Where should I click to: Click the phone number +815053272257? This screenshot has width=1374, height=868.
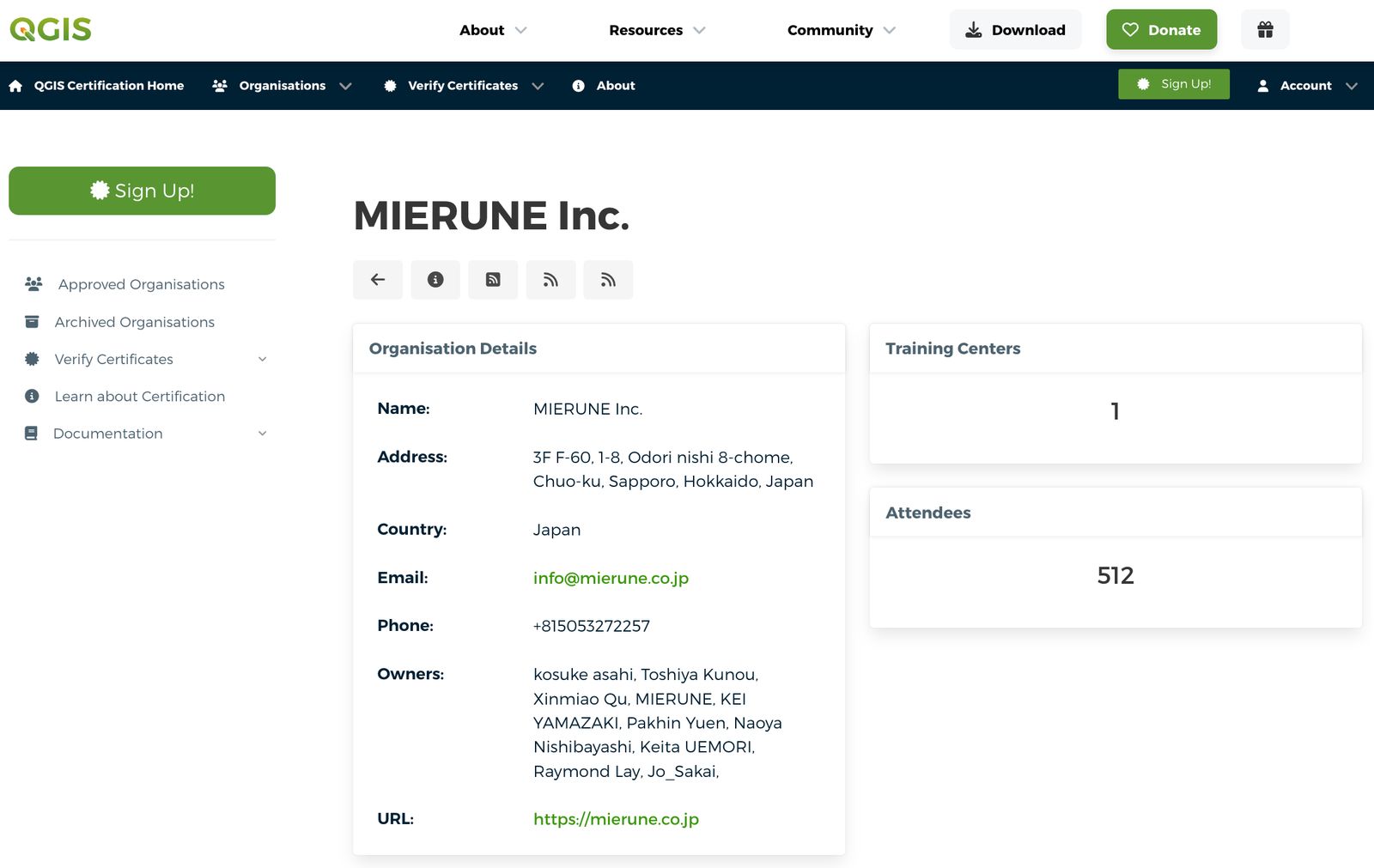point(592,626)
